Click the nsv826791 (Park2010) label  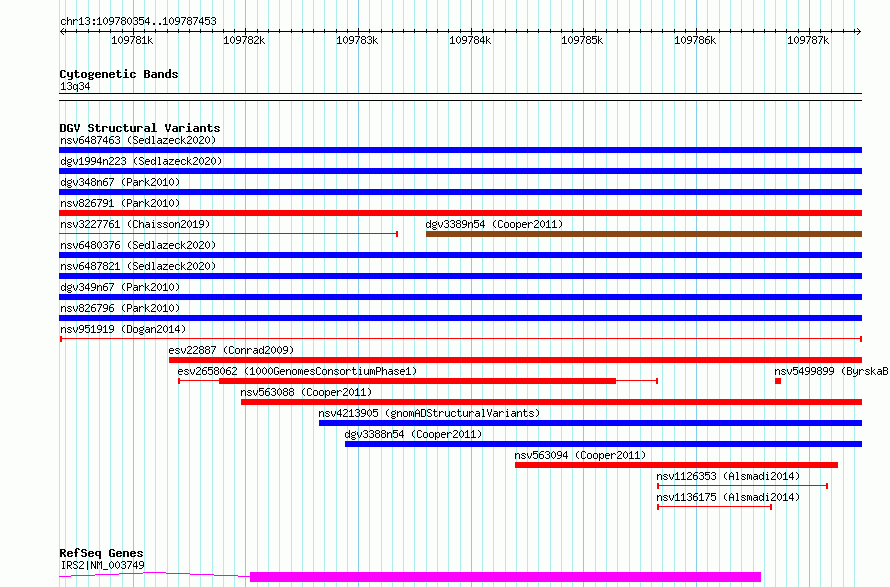120,203
